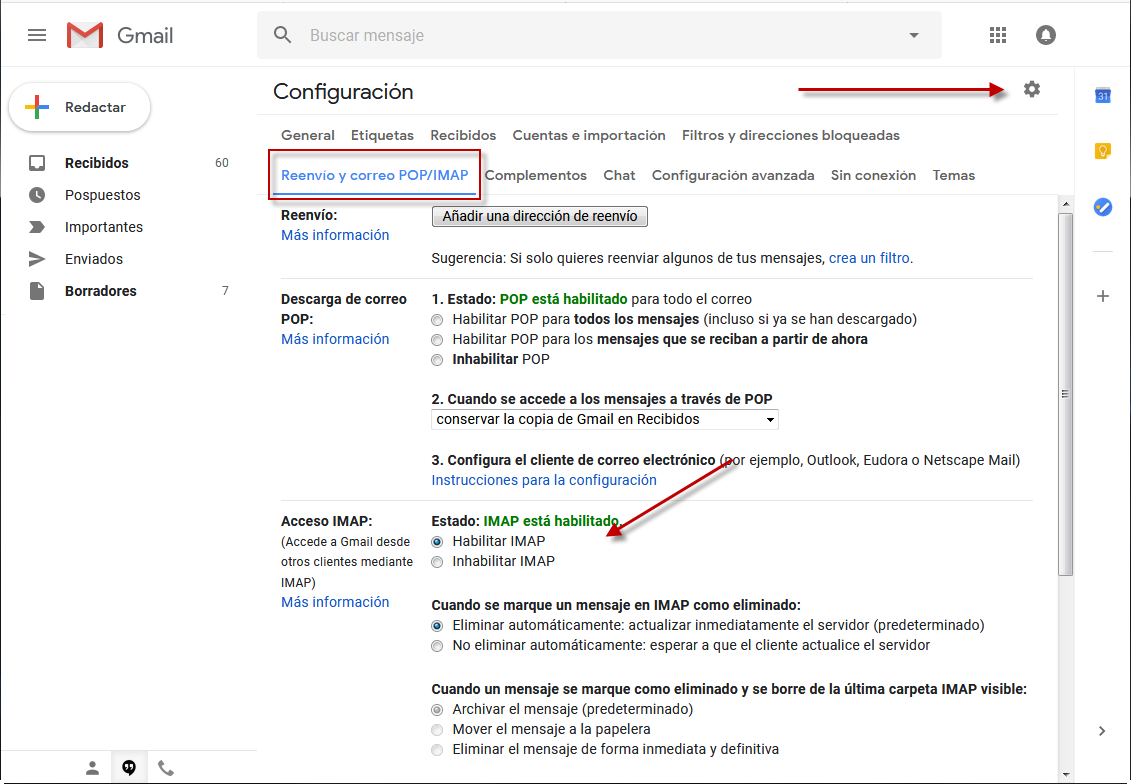
Task: Click the Redactar compose button
Action: [x=79, y=107]
